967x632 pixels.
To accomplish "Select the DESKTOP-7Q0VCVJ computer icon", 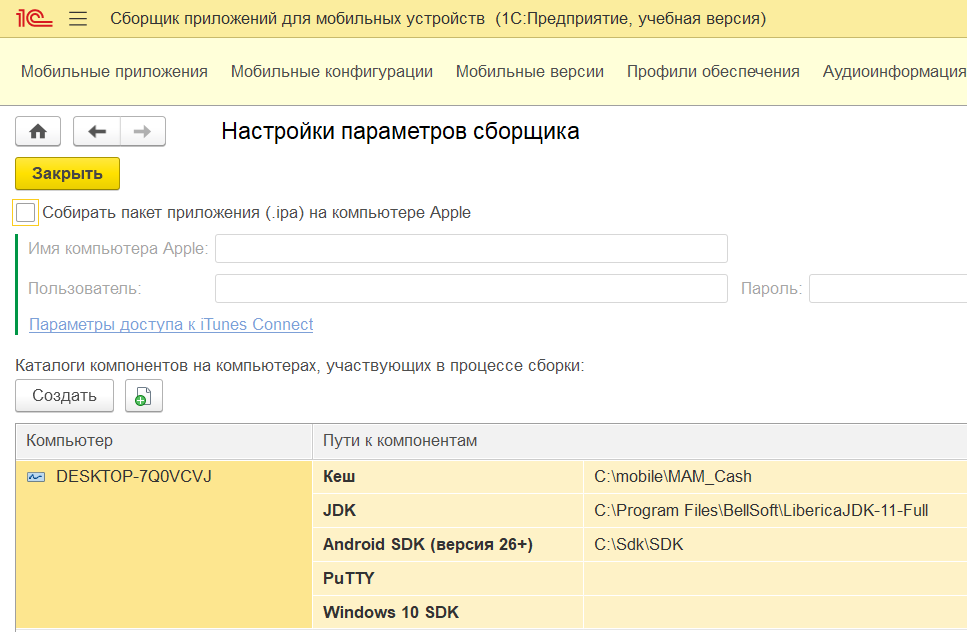I will 36,477.
